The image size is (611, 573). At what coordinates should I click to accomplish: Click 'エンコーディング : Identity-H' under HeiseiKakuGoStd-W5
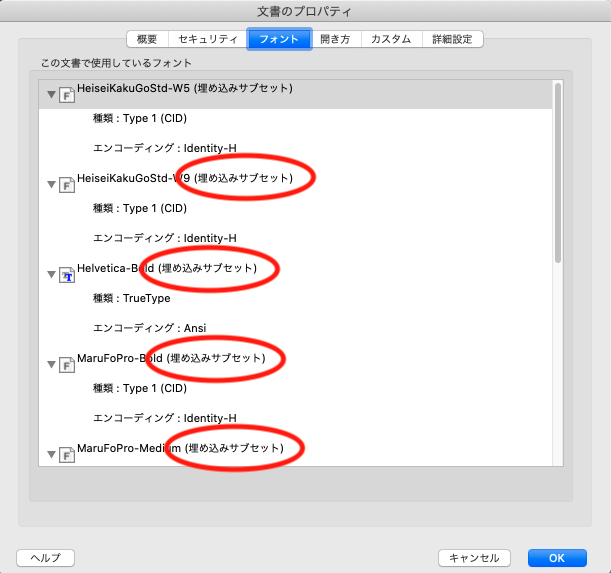(164, 148)
